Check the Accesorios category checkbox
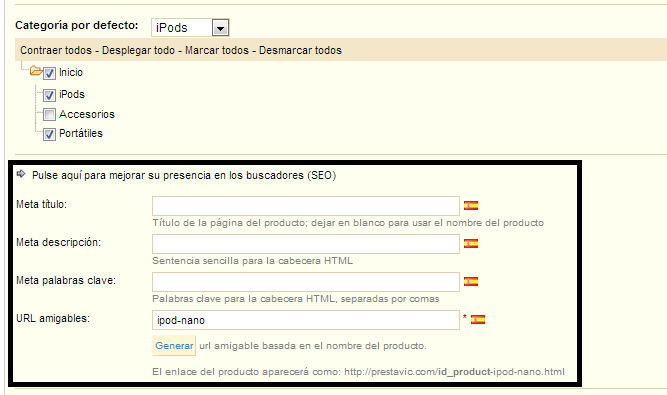Screen dimensions: 667x395 coord(49,114)
